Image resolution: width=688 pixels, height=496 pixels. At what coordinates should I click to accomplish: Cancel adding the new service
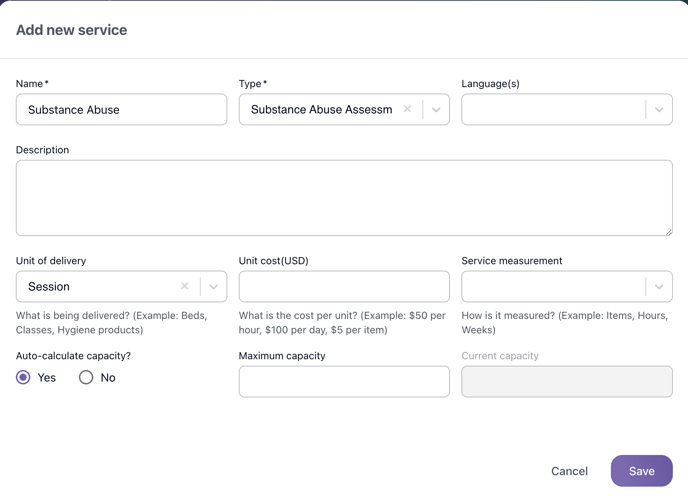[x=569, y=471]
